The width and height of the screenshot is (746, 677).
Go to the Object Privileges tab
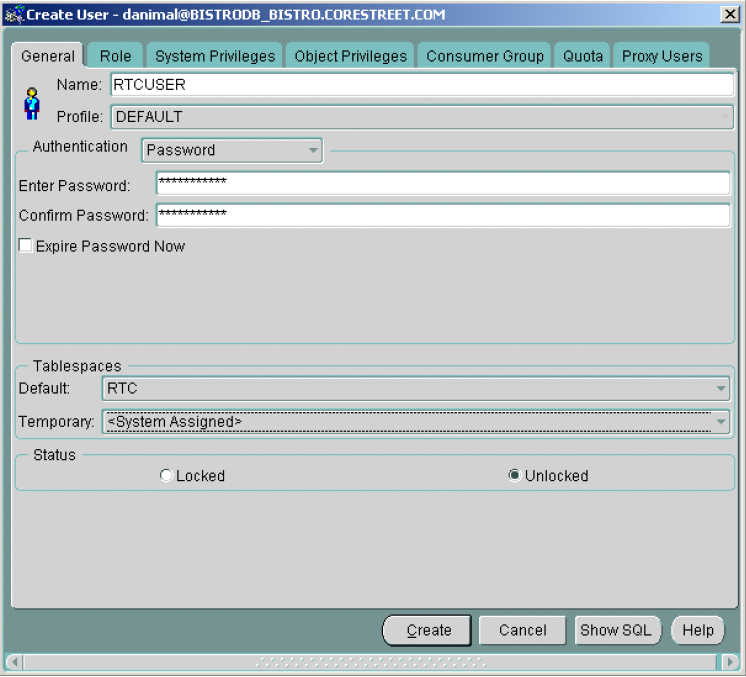[350, 56]
